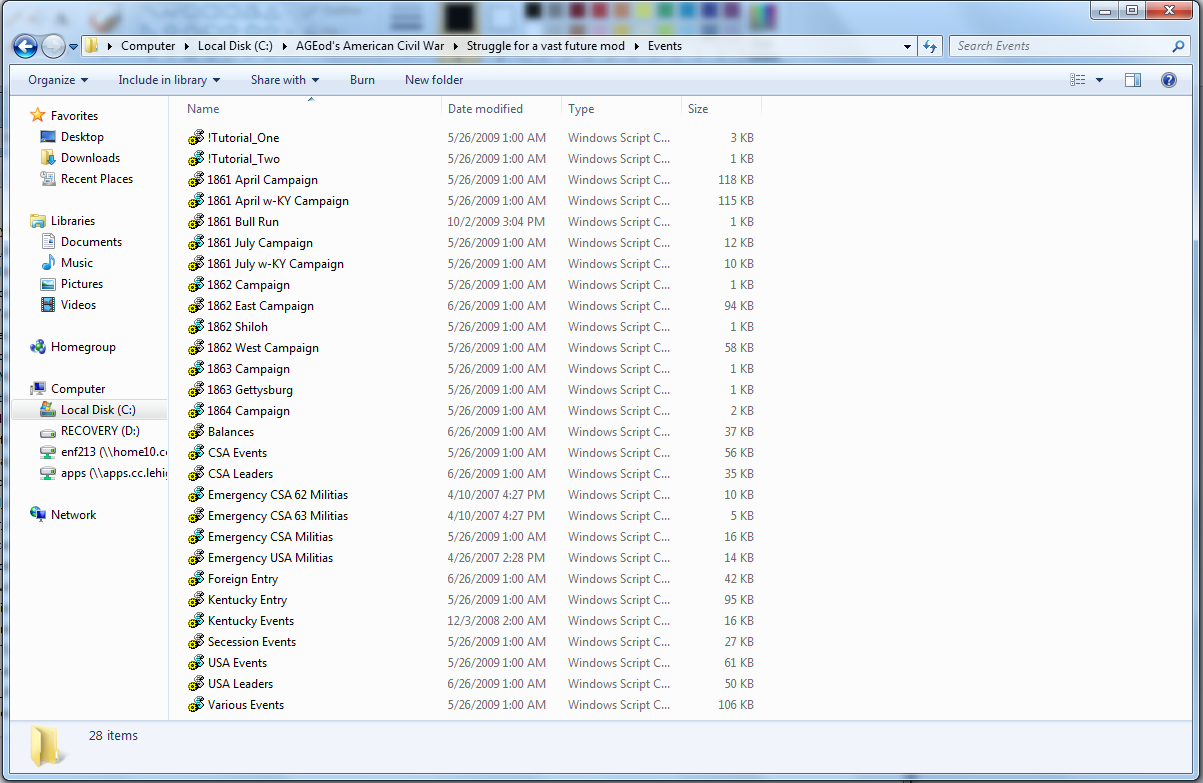Expand the Include in library menu
This screenshot has width=1203, height=783.
pos(168,80)
